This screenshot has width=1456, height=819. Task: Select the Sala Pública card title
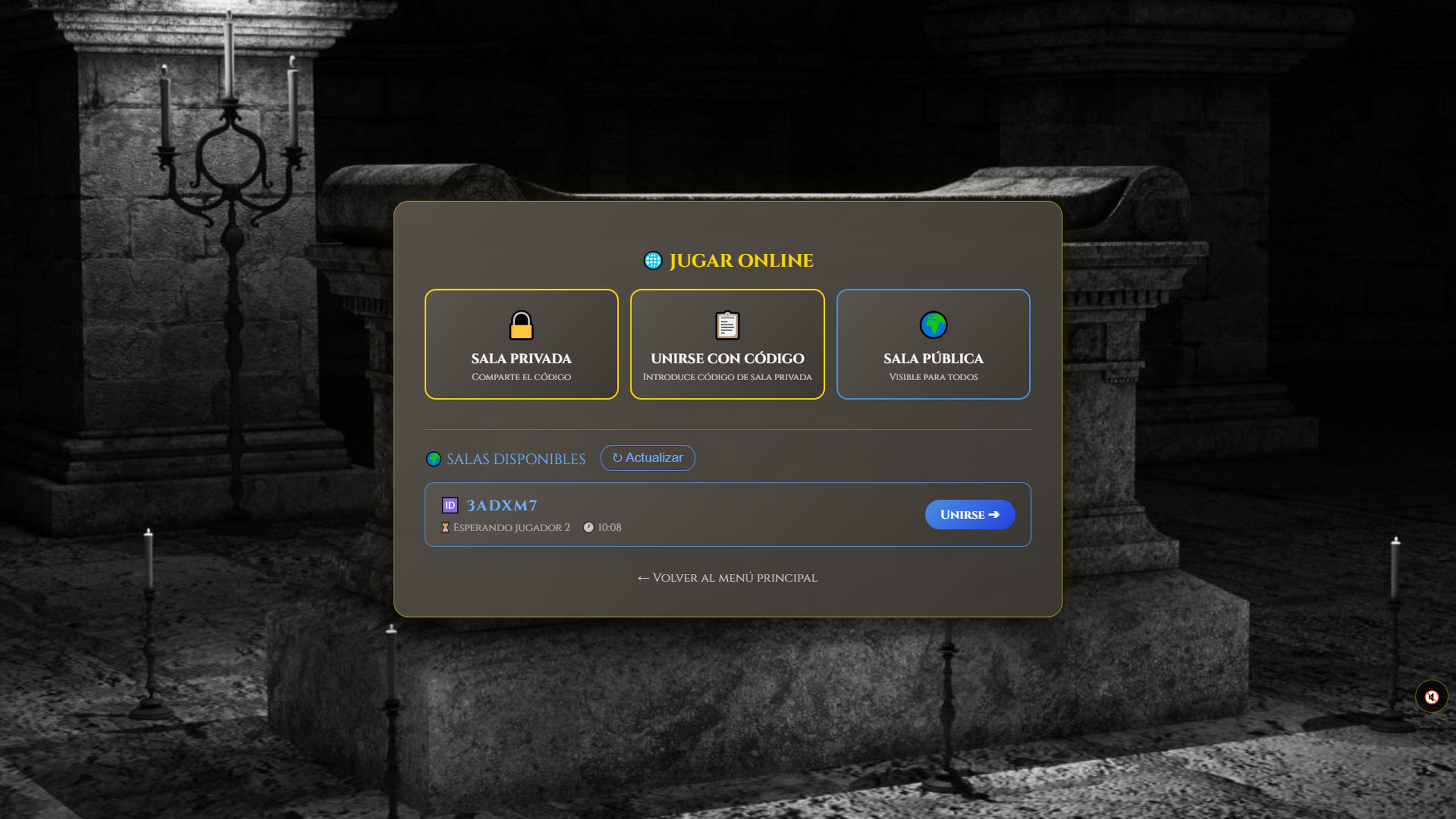pos(933,358)
